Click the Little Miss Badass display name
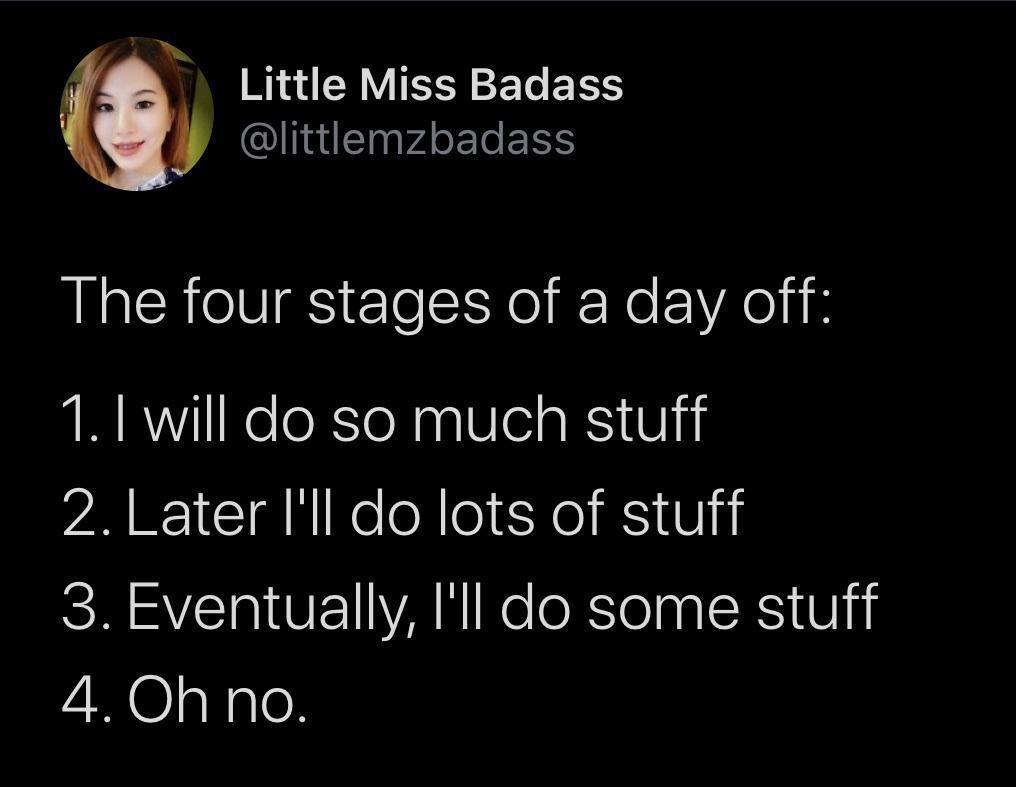The width and height of the screenshot is (1016, 787). pyautogui.click(x=432, y=85)
